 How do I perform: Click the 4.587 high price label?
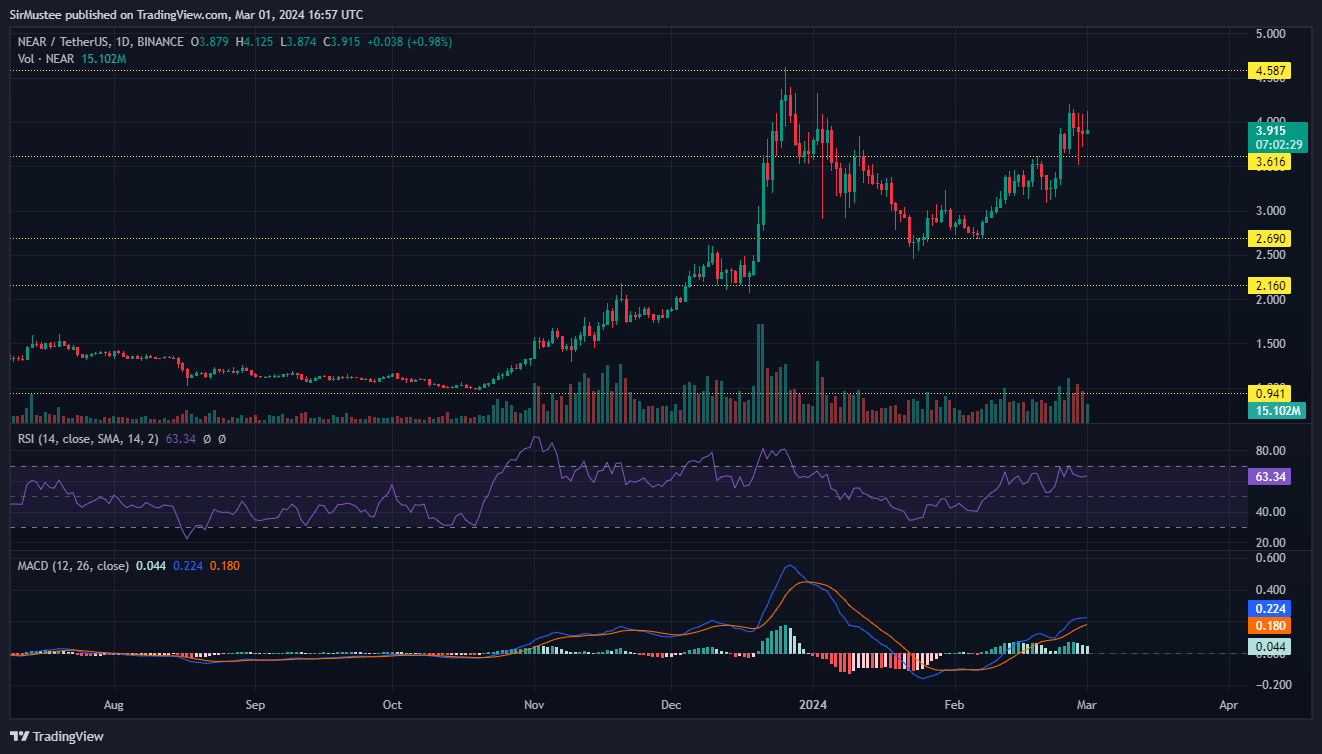1268,71
